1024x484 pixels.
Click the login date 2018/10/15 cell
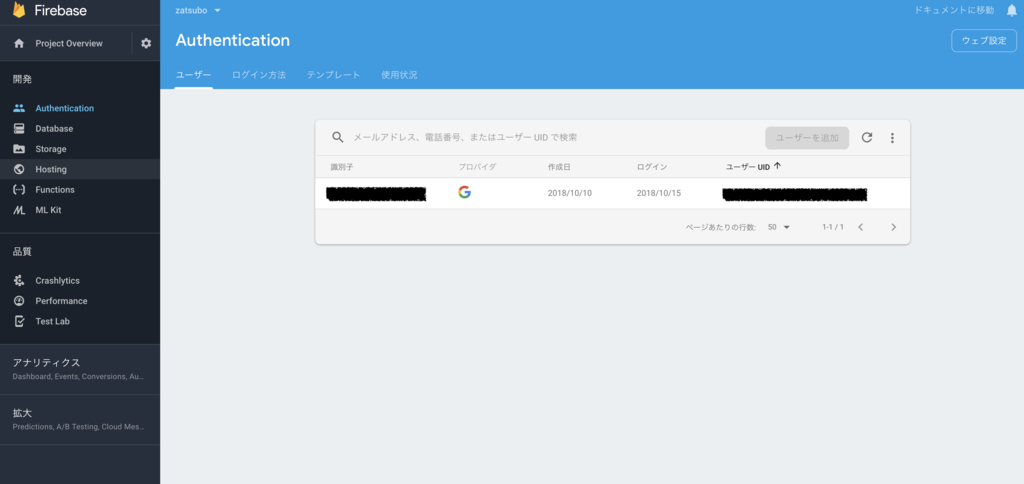coord(658,193)
